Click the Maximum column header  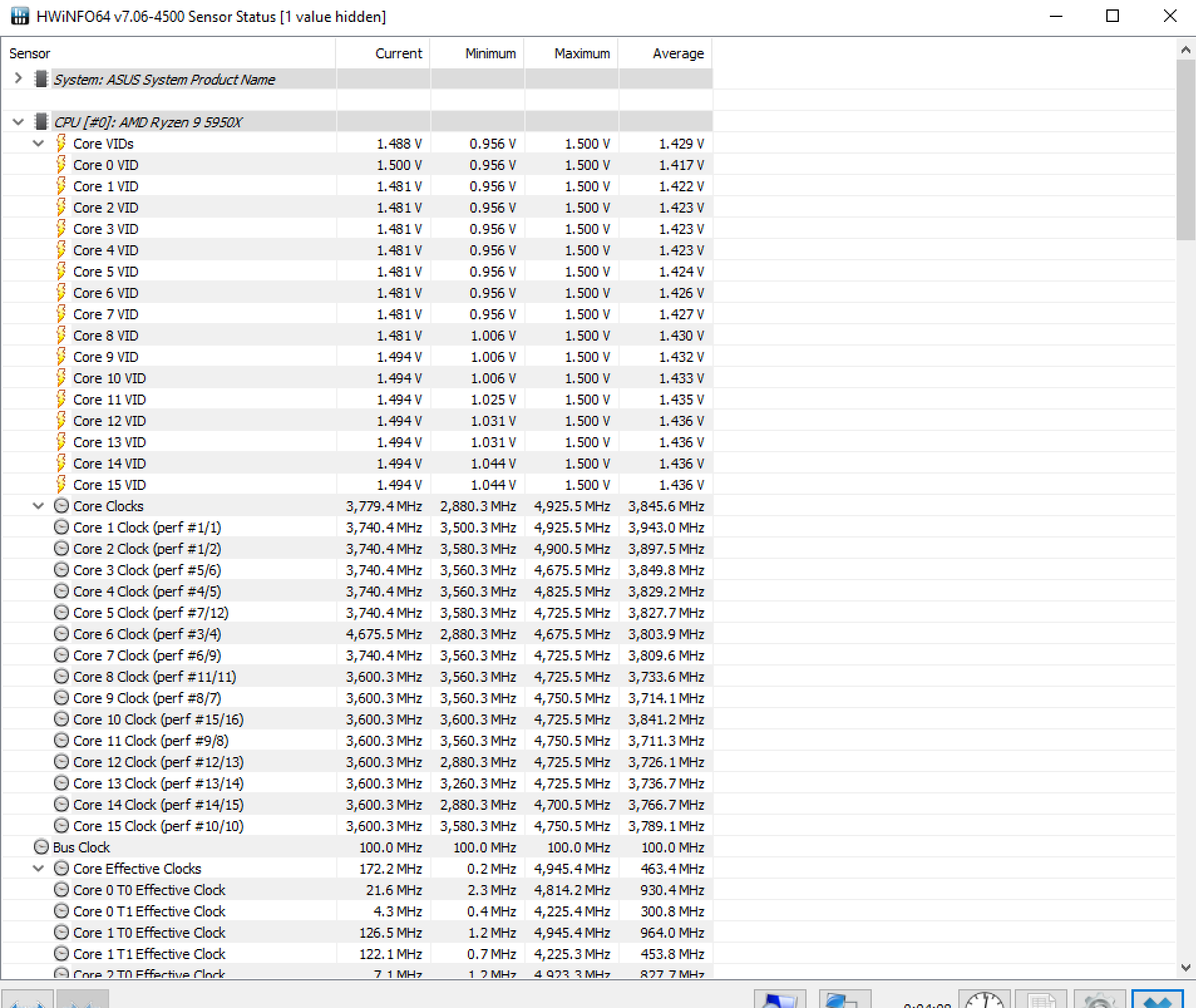571,53
